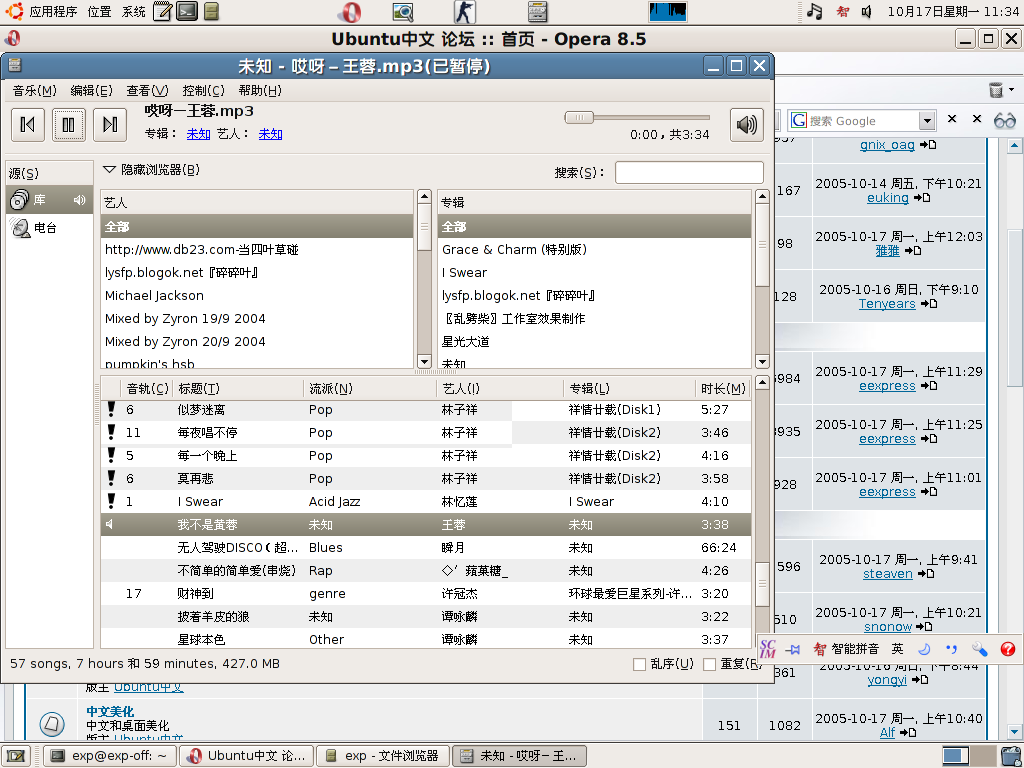Viewport: 1024px width, 768px height.
Task: Launch the terminal from top panel
Action: tap(187, 11)
